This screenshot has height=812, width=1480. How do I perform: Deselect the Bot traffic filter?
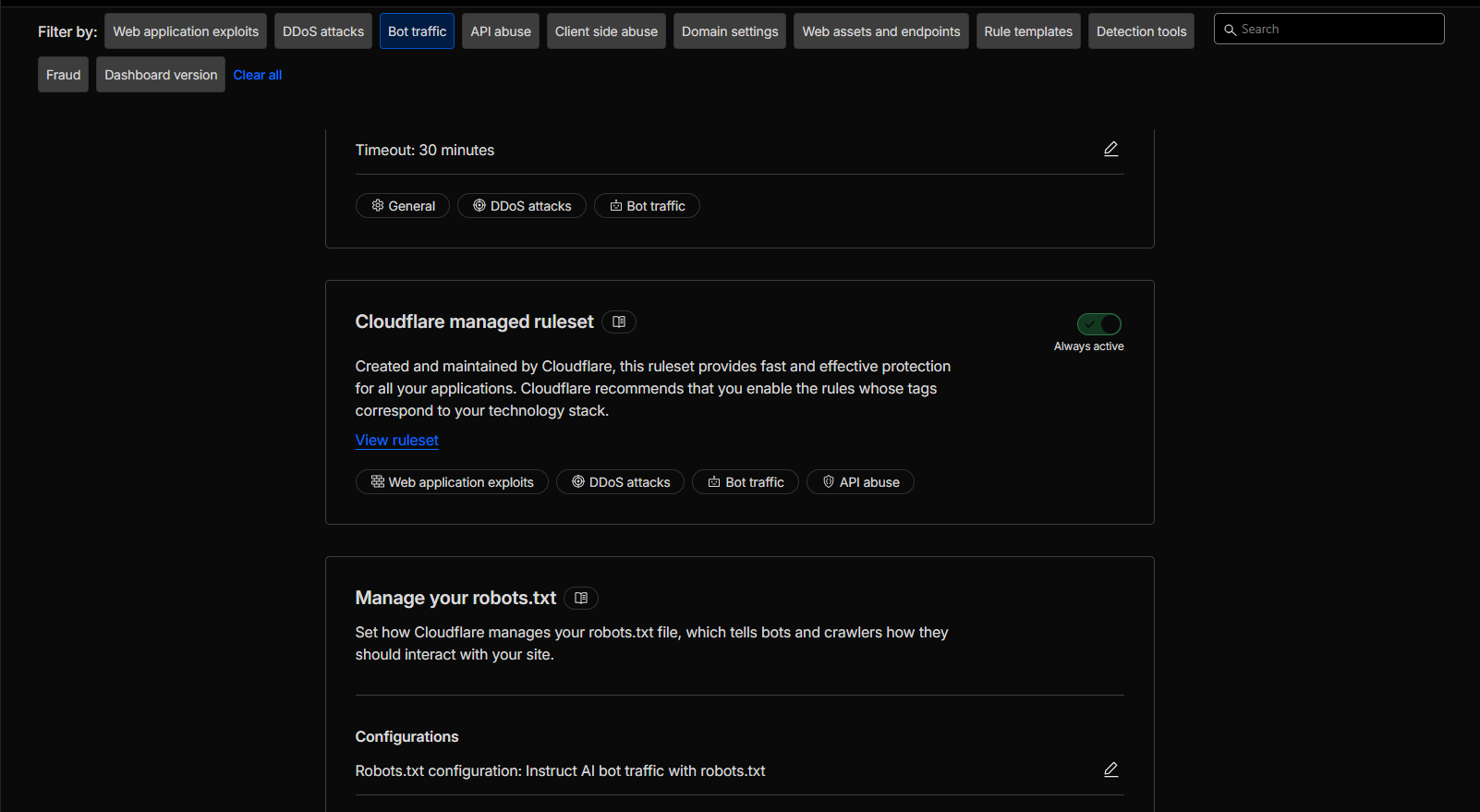(x=417, y=31)
